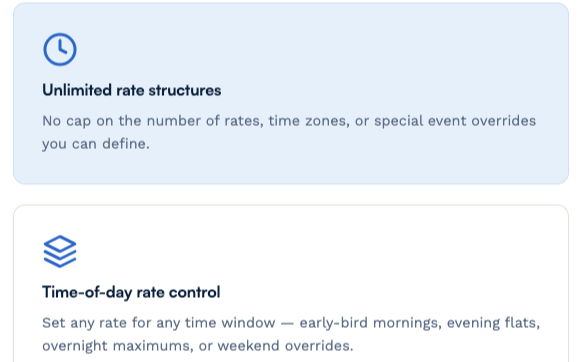Click the words 'evening flats'
This screenshot has height=362, width=579.
tap(493, 323)
